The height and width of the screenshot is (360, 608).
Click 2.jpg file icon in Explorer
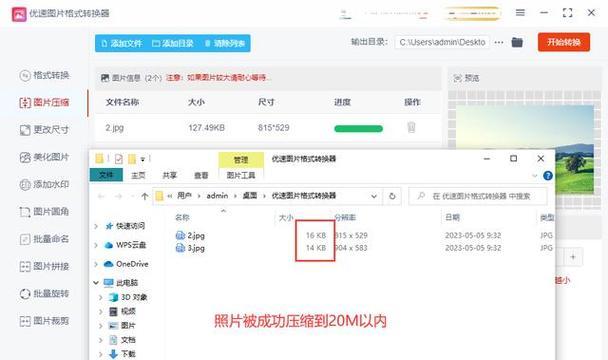pos(180,235)
